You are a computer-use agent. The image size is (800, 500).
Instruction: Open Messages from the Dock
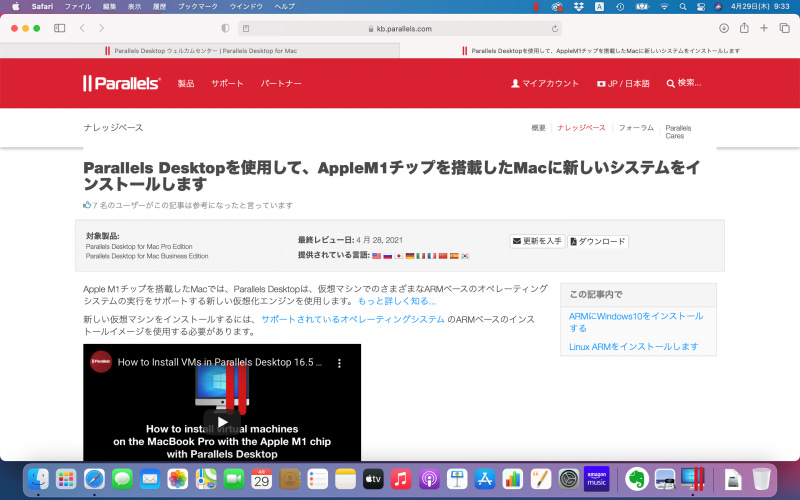(122, 479)
